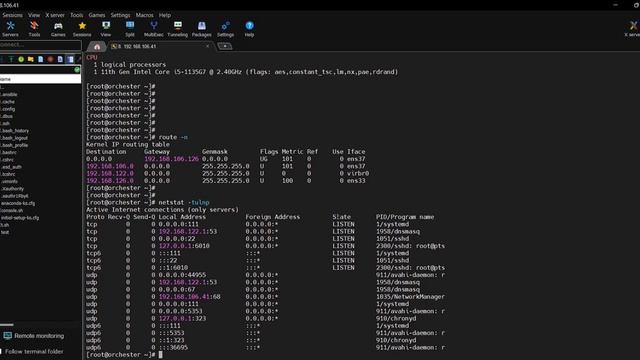Open the Settings menu

pos(120,15)
